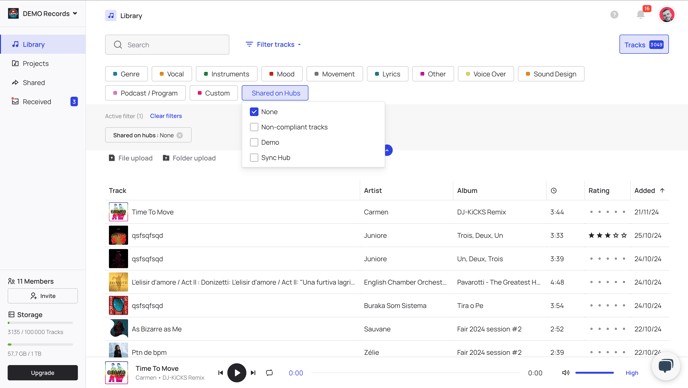Click Clear filters link
Viewport: 688px width, 388px height.
click(x=166, y=116)
